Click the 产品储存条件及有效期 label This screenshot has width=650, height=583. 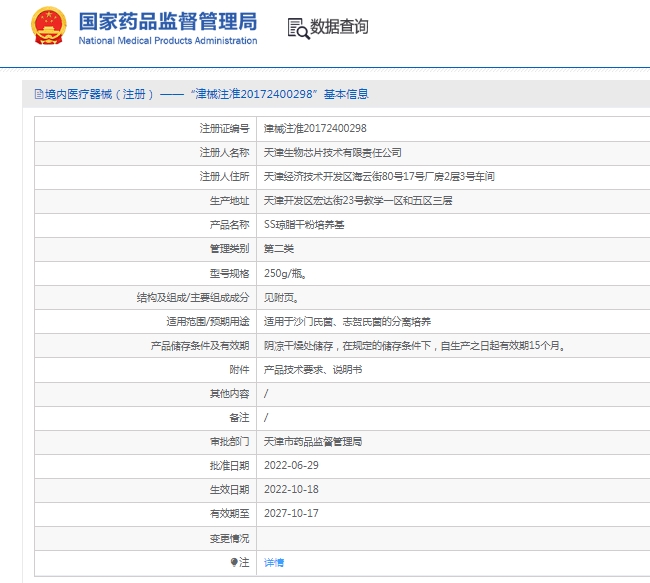[x=200, y=345]
